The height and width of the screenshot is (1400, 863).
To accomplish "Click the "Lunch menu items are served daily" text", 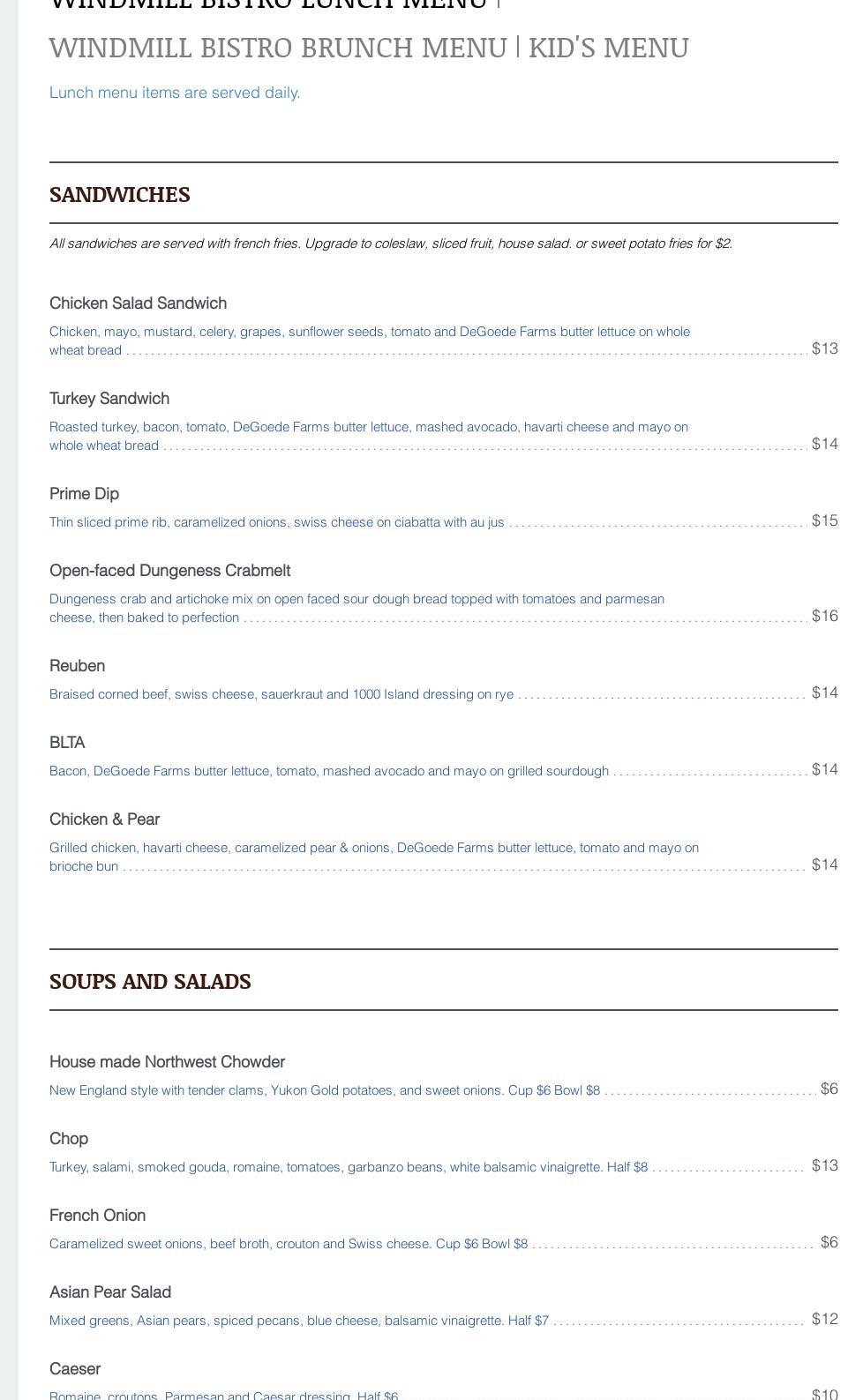I will (x=175, y=93).
